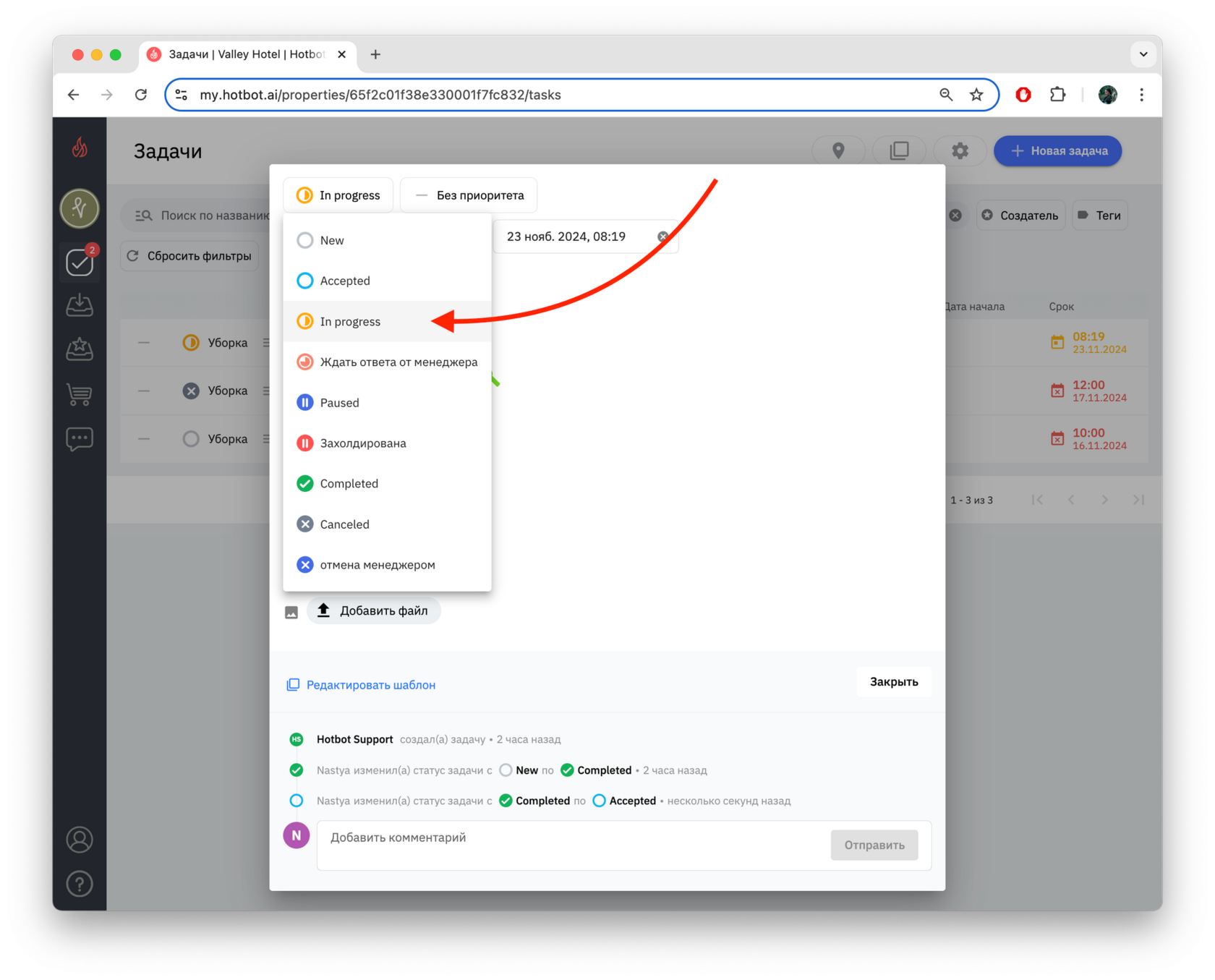Open the Tasks section with badge 2
The image size is (1215, 980).
tap(80, 262)
